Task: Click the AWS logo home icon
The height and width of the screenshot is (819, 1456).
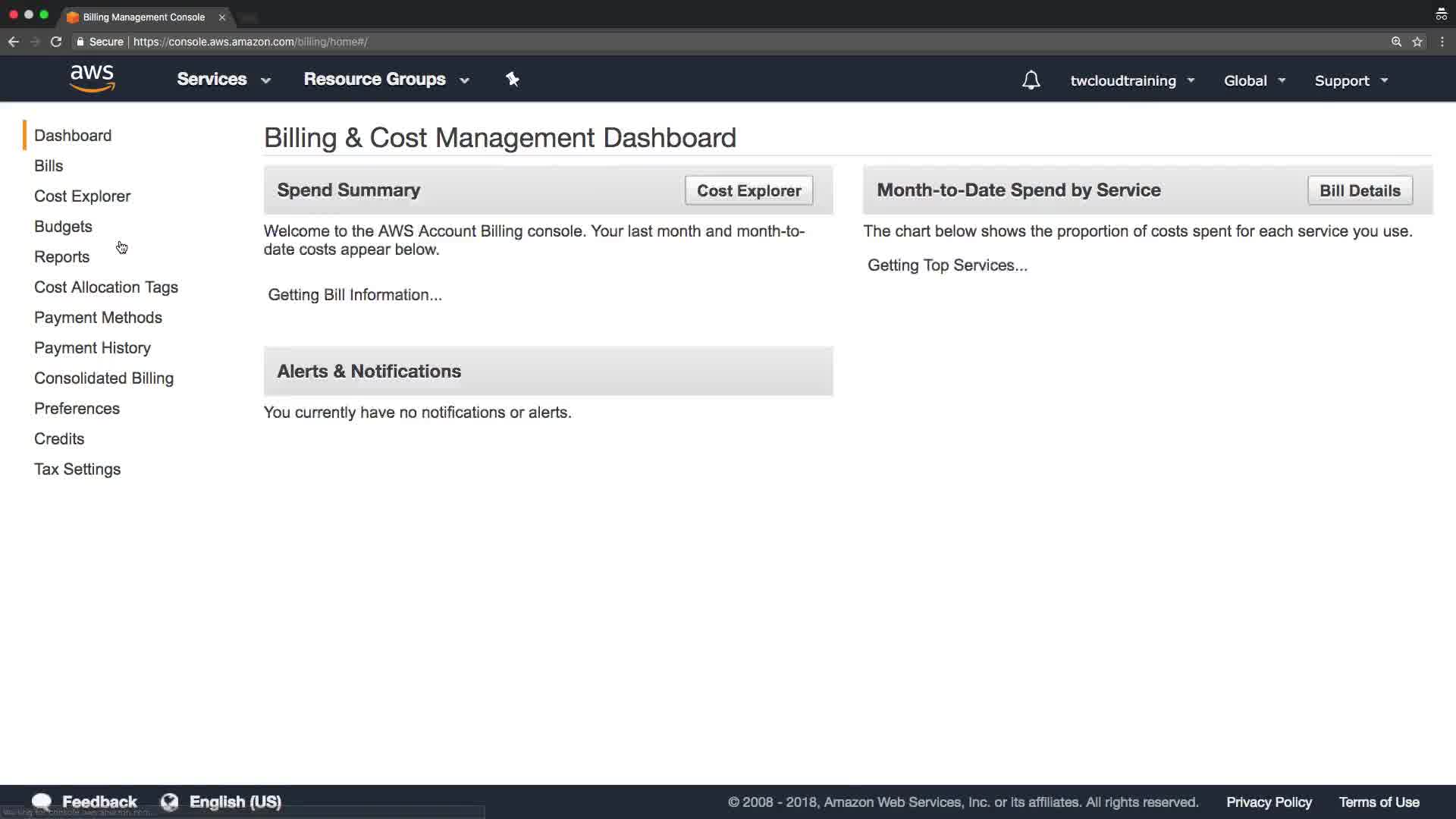Action: (92, 79)
